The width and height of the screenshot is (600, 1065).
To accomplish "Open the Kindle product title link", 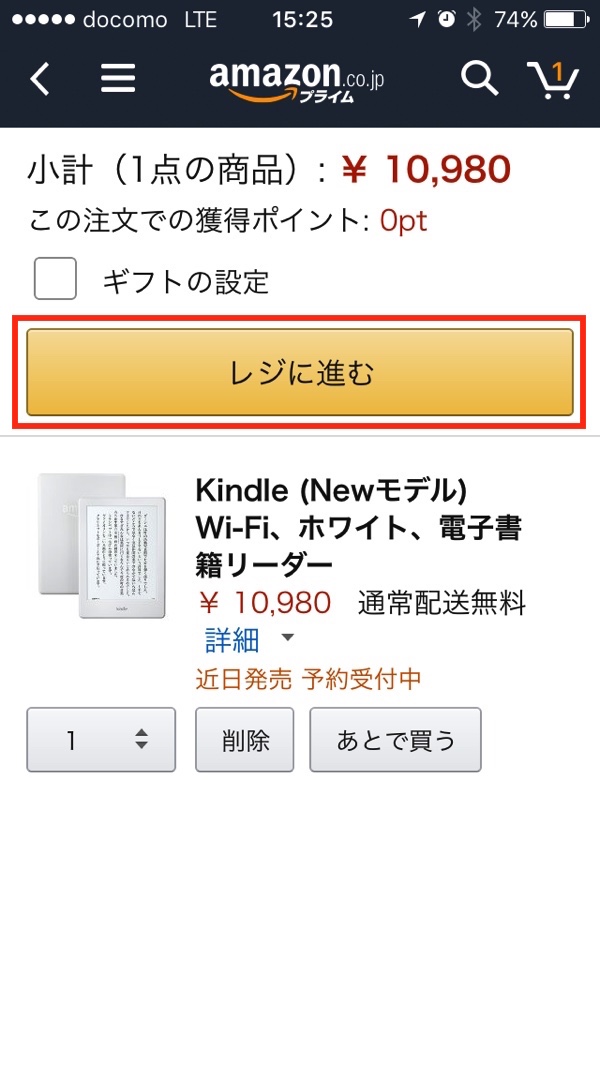I will tap(358, 527).
